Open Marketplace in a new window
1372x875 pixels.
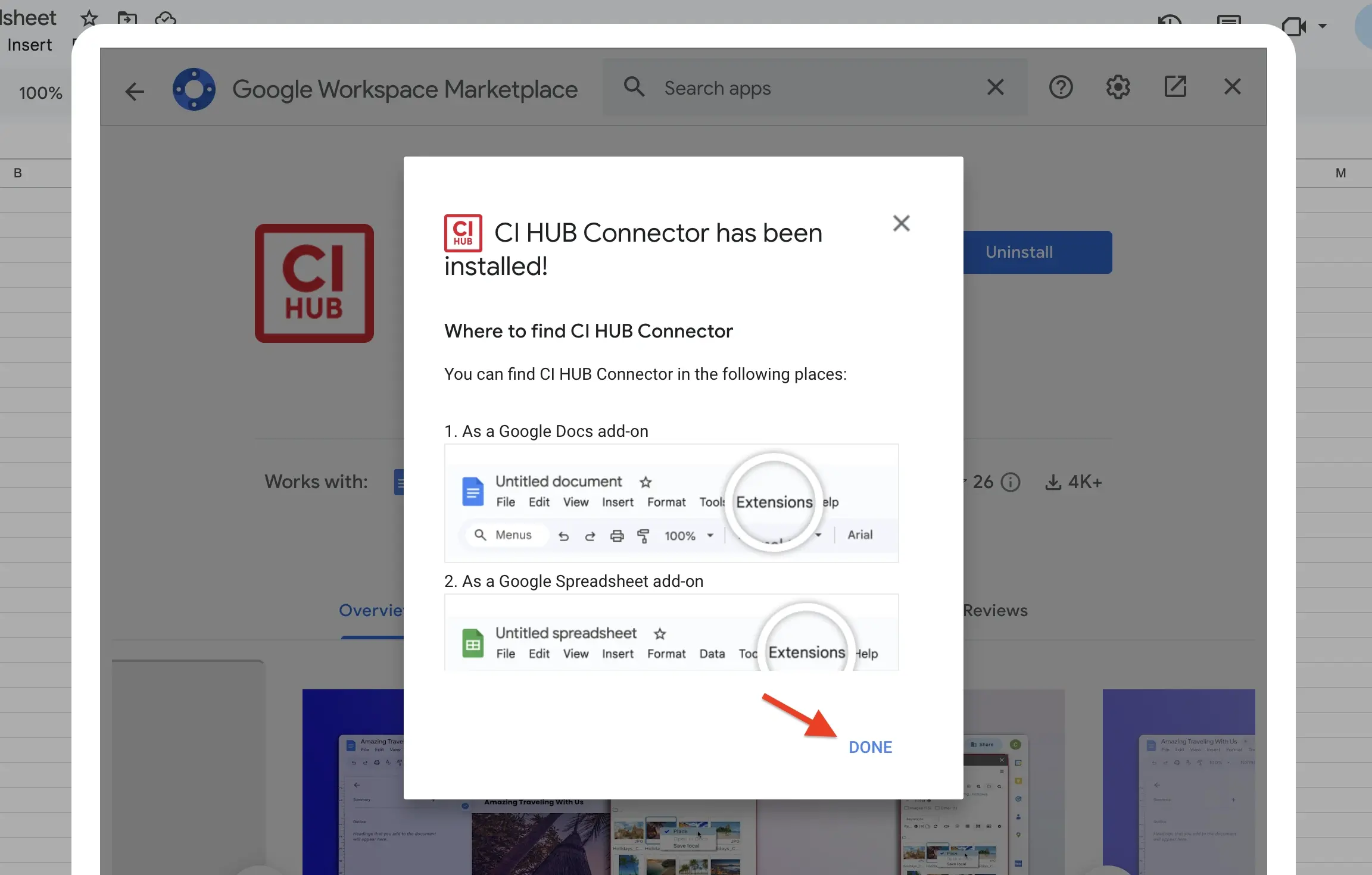(x=1175, y=87)
